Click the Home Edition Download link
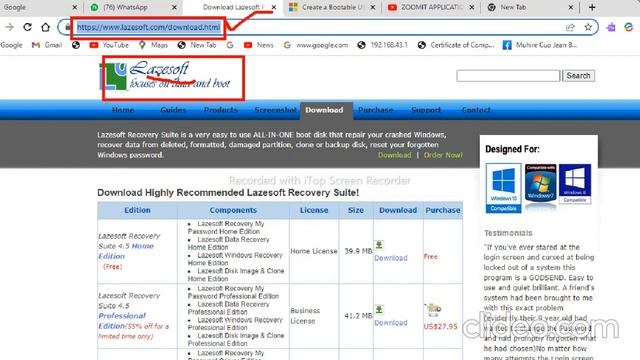This screenshot has height=360, width=640. click(x=391, y=258)
